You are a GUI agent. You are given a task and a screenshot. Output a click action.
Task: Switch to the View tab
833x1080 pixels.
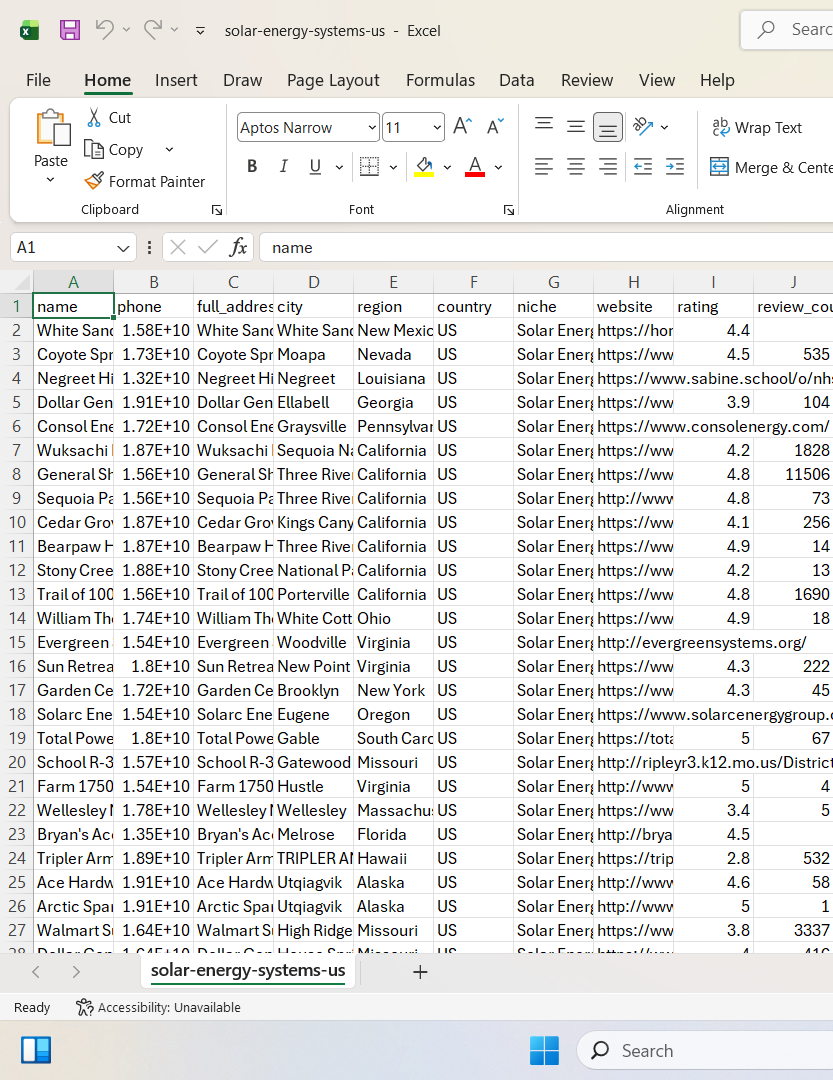click(657, 80)
